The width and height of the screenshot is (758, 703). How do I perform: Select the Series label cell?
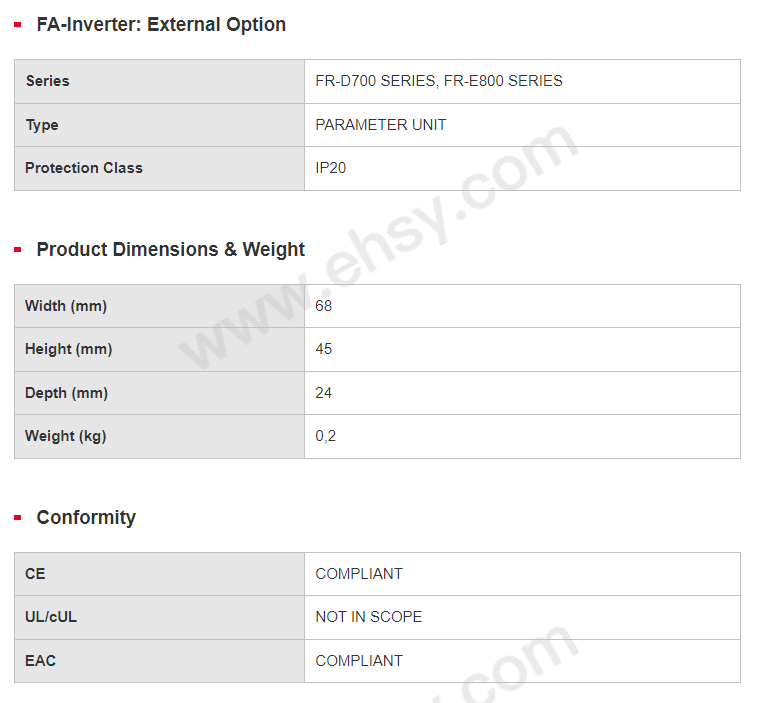48,81
